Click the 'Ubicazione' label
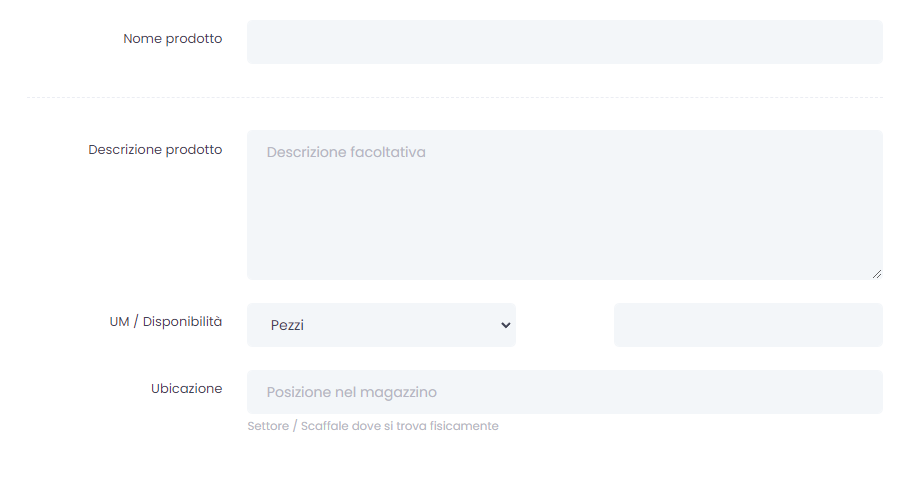 click(x=186, y=388)
